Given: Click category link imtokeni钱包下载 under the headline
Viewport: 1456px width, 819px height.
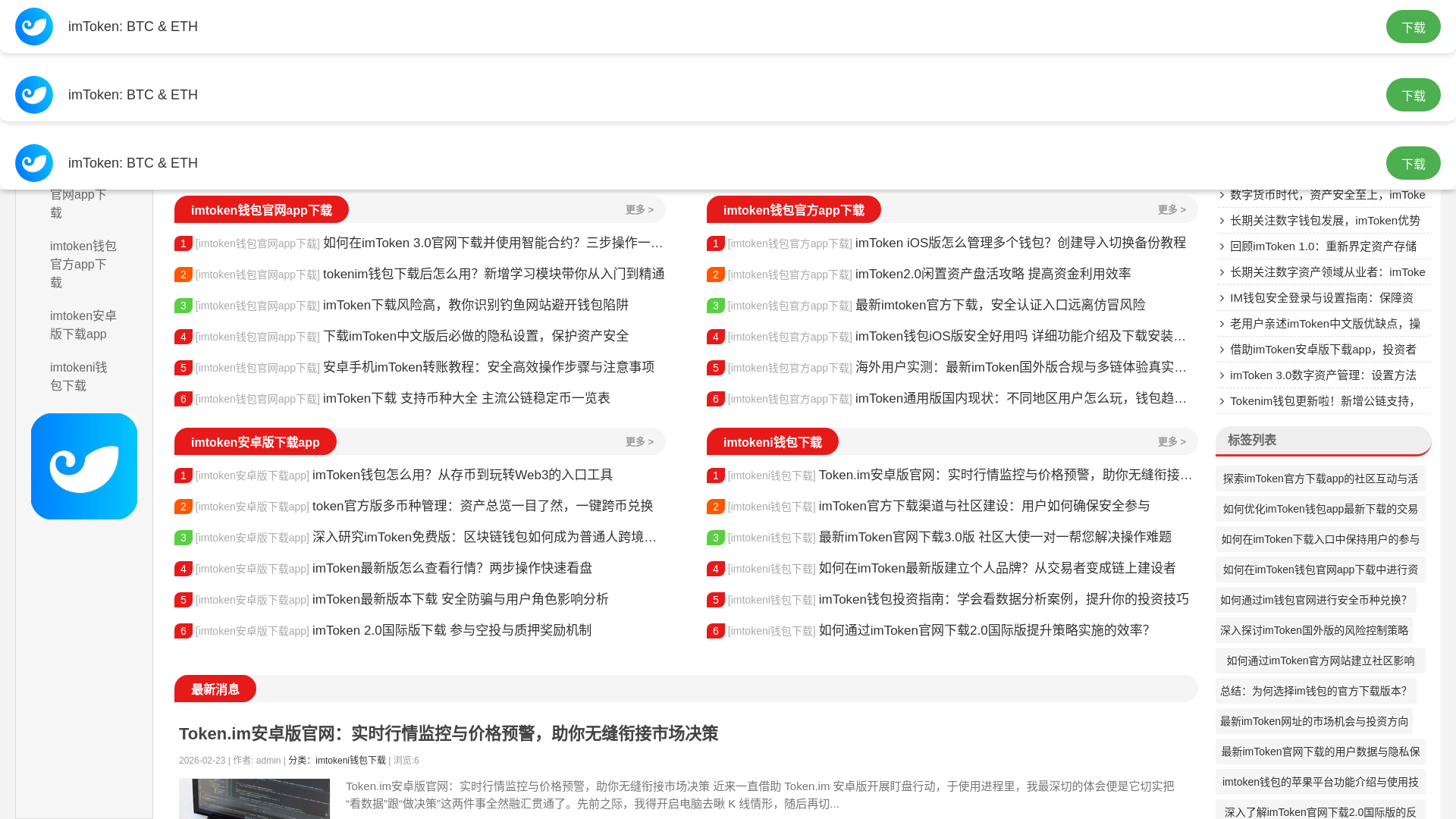Looking at the screenshot, I should pos(350,760).
